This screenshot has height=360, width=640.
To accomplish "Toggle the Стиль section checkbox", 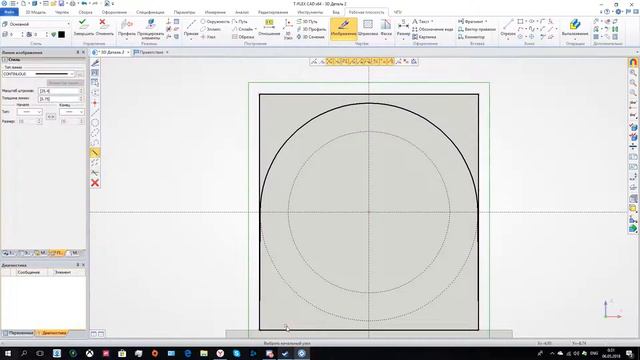I will tap(5, 60).
